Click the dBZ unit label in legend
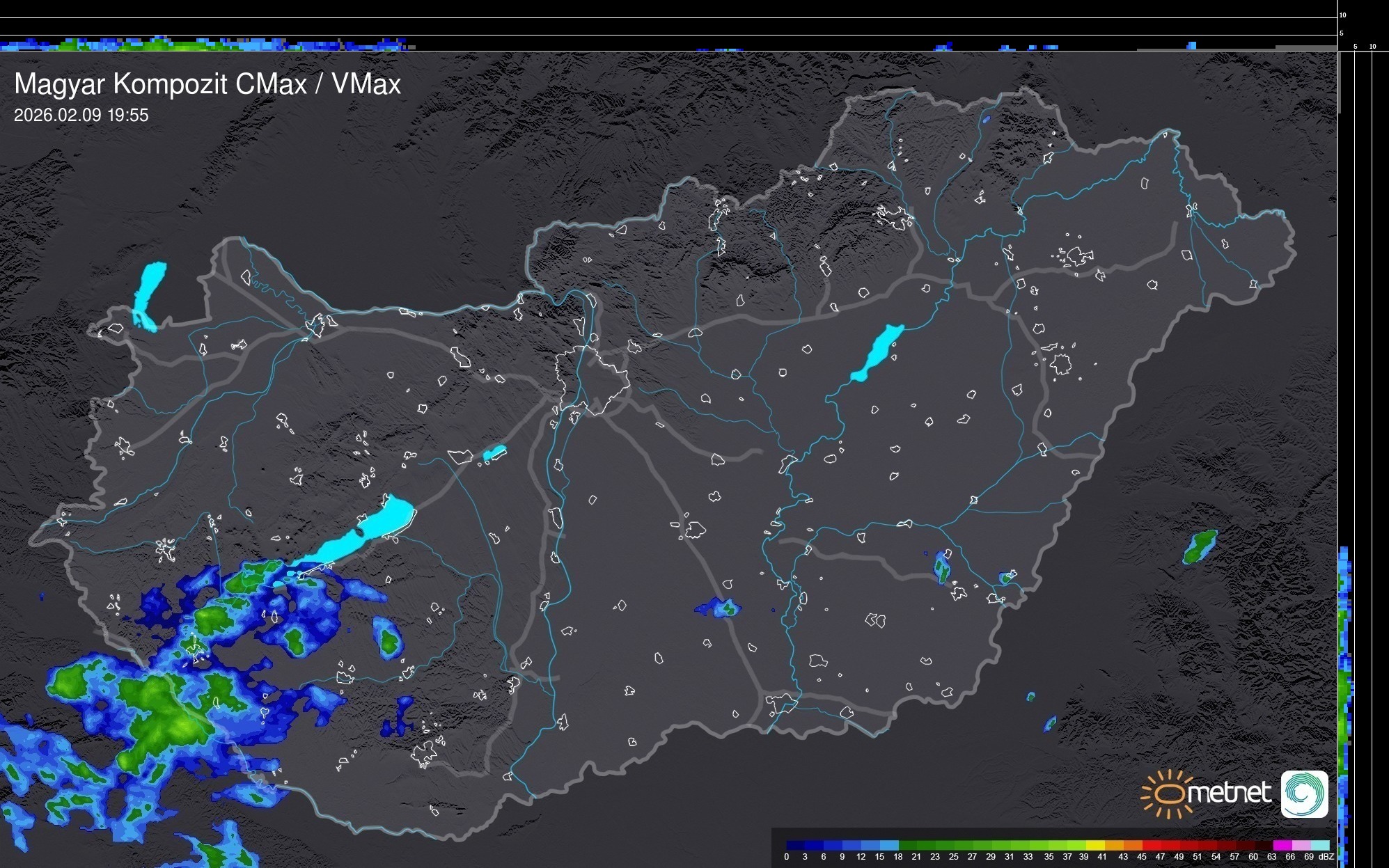The height and width of the screenshot is (868, 1389). [x=1326, y=857]
